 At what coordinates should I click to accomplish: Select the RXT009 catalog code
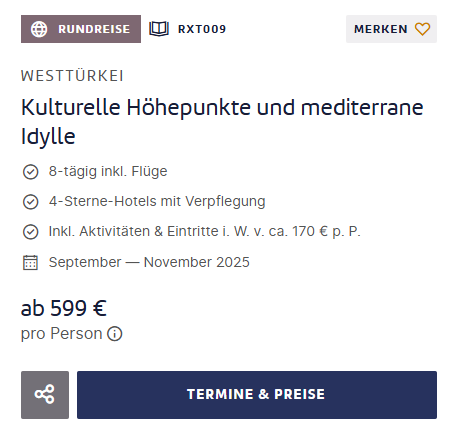point(202,29)
